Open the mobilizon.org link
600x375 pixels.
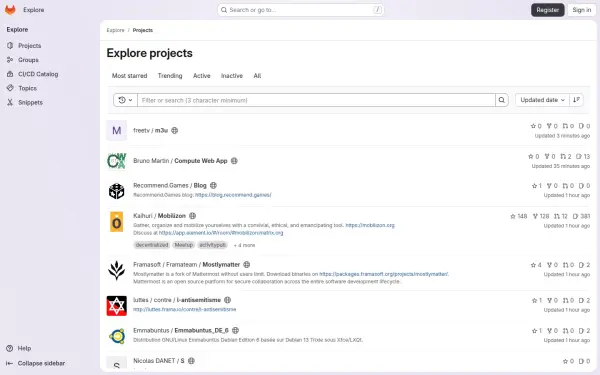click(x=370, y=225)
